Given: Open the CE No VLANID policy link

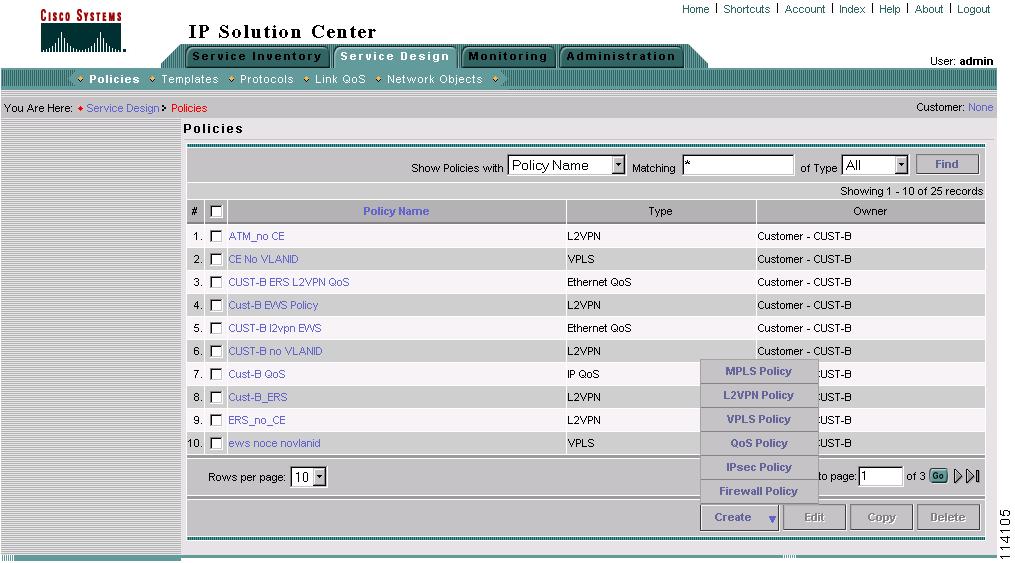Looking at the screenshot, I should [x=263, y=259].
